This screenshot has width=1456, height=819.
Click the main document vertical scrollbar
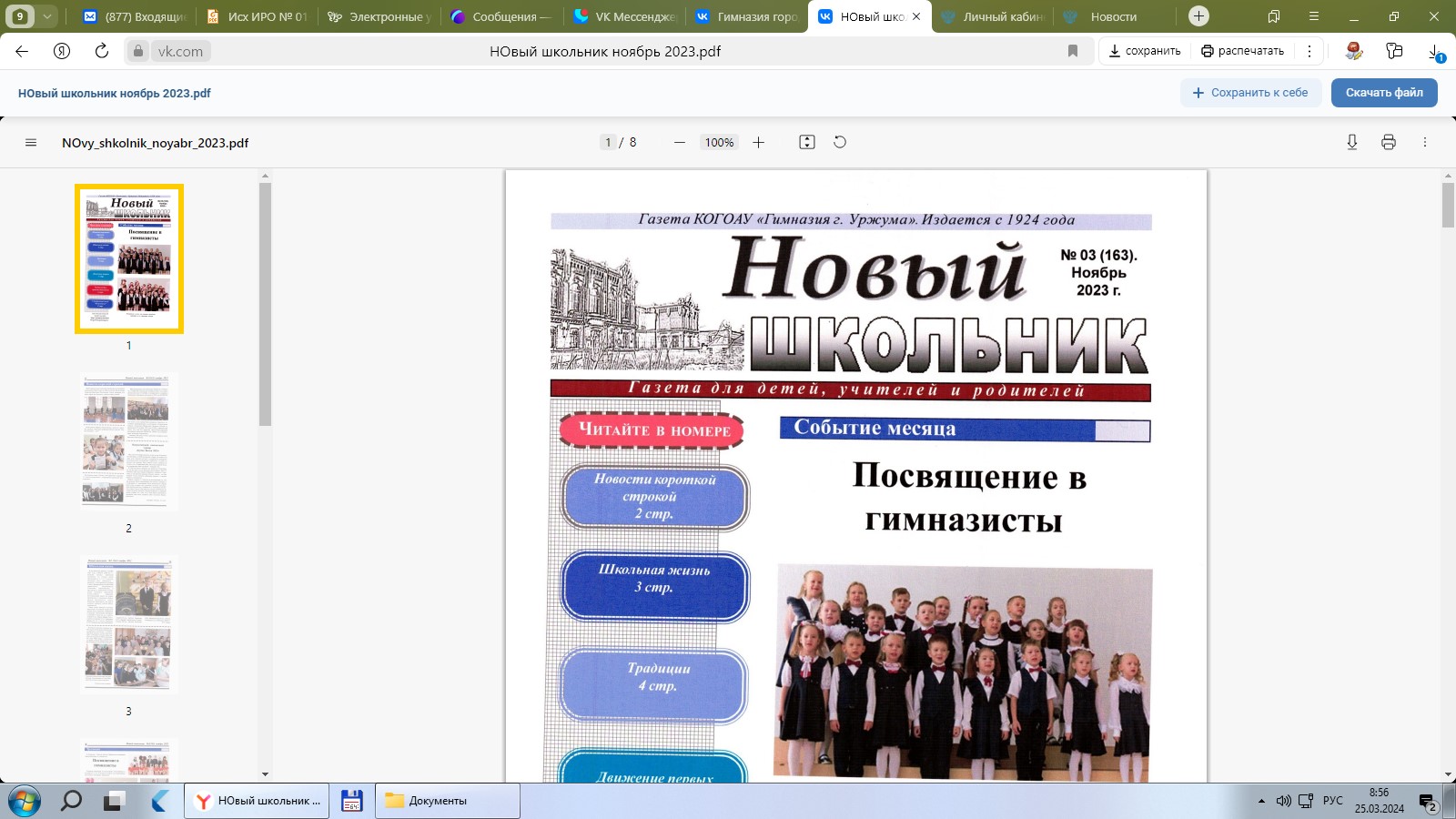1448,205
